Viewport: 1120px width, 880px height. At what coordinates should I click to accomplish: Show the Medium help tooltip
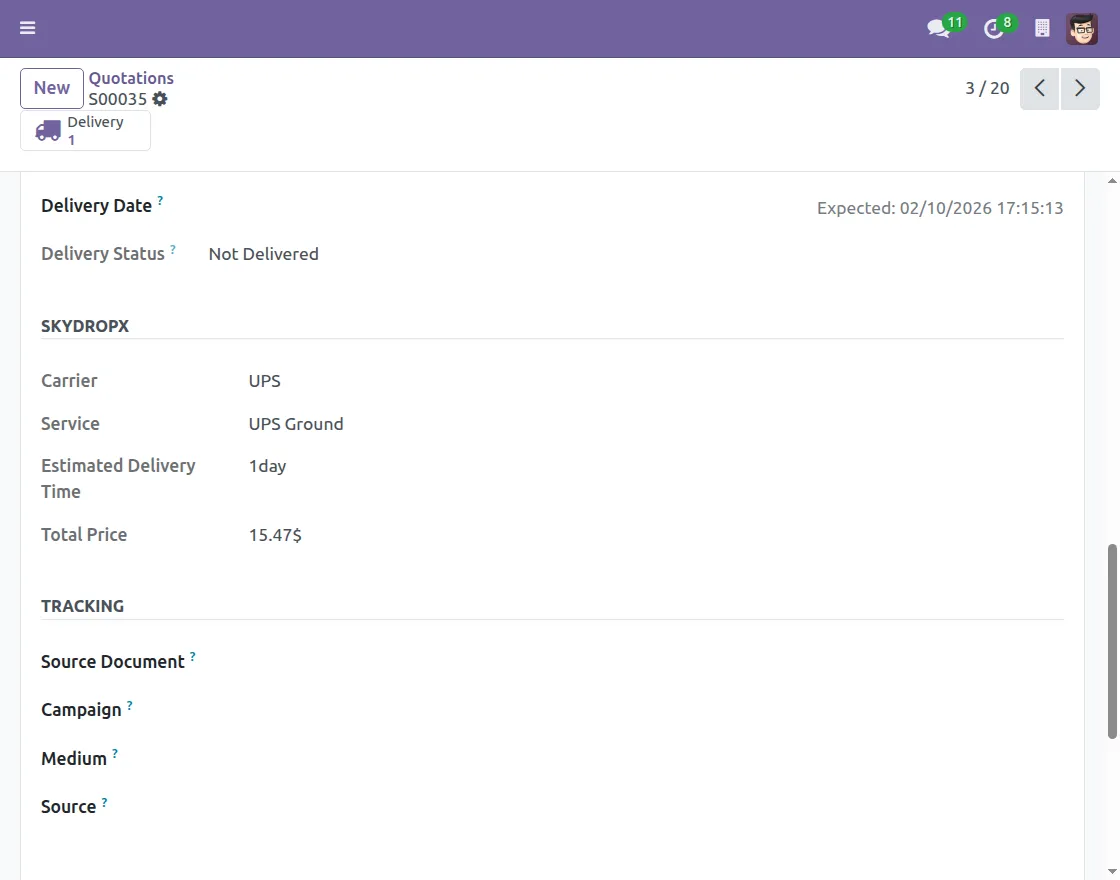click(114, 751)
